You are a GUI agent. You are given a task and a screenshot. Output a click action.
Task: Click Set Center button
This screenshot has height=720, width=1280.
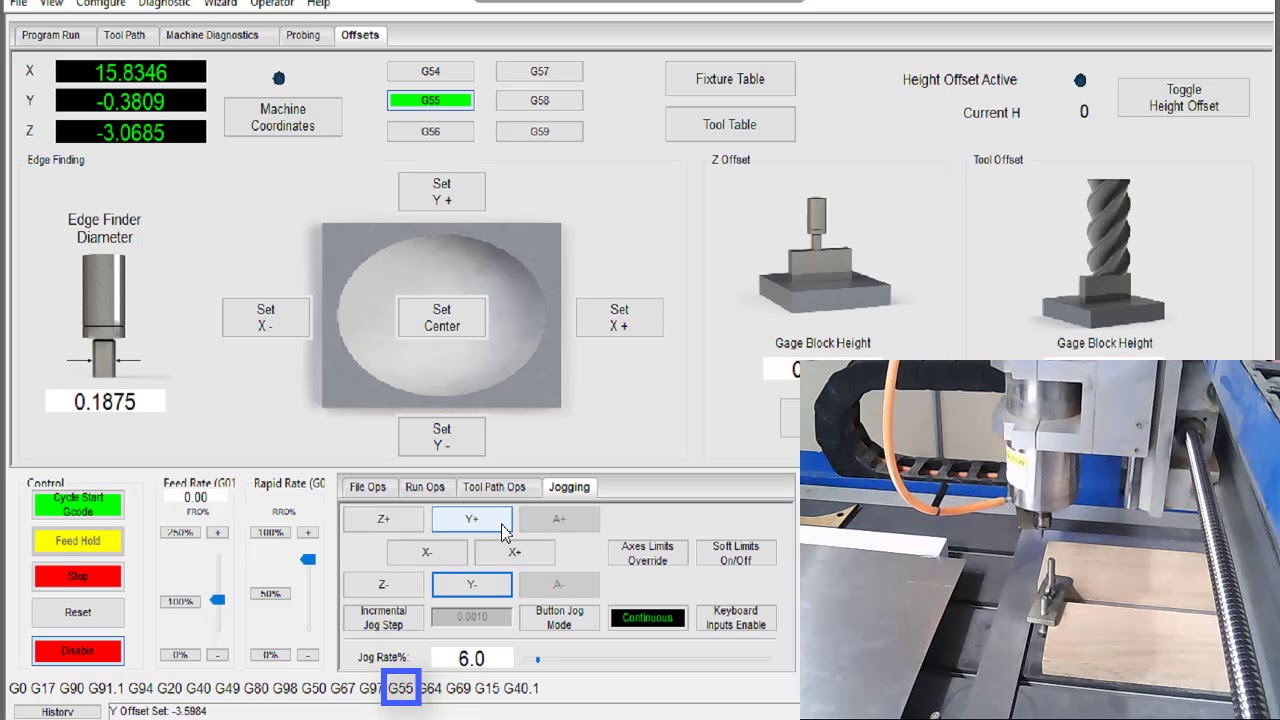point(442,318)
